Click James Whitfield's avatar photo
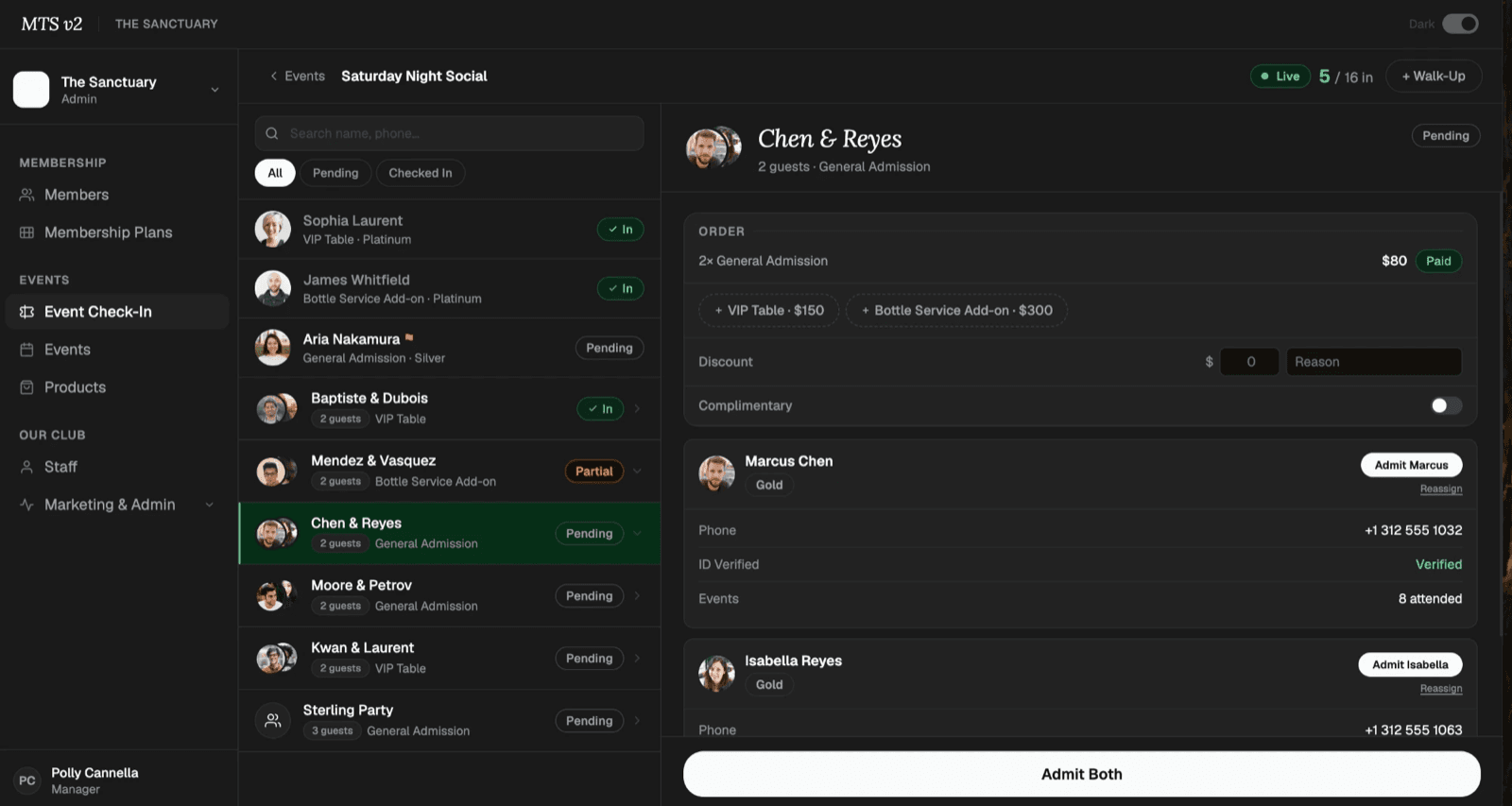The height and width of the screenshot is (806, 1512). [273, 288]
